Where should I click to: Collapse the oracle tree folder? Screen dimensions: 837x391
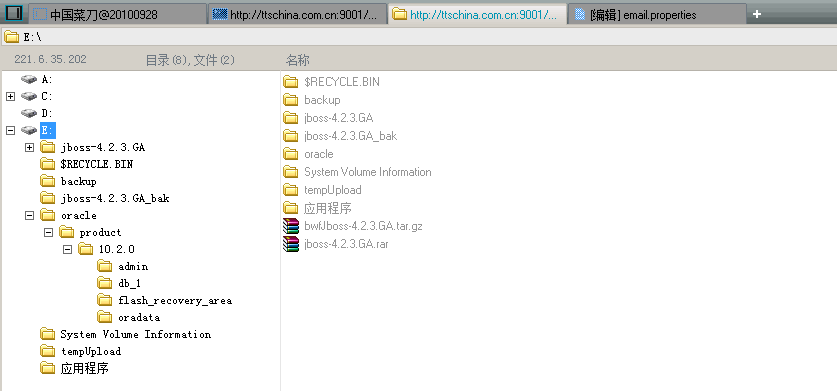(x=29, y=215)
